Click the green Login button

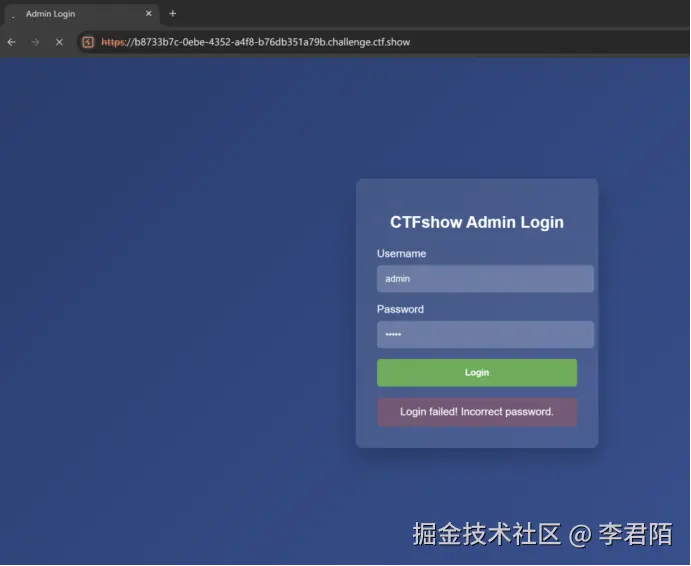477,373
